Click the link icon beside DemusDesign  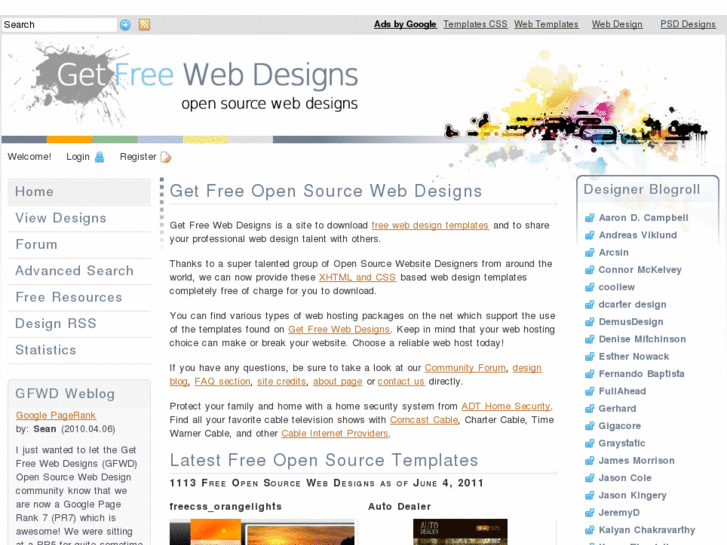point(589,322)
